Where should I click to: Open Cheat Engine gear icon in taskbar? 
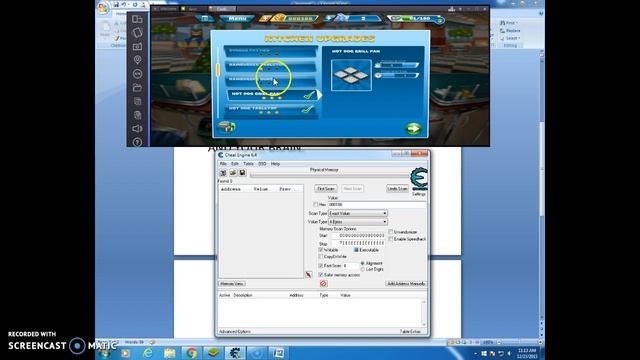[235, 353]
